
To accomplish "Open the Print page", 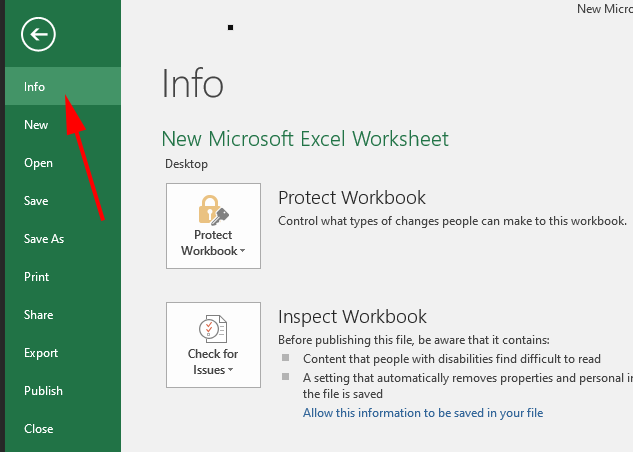I will (x=37, y=277).
